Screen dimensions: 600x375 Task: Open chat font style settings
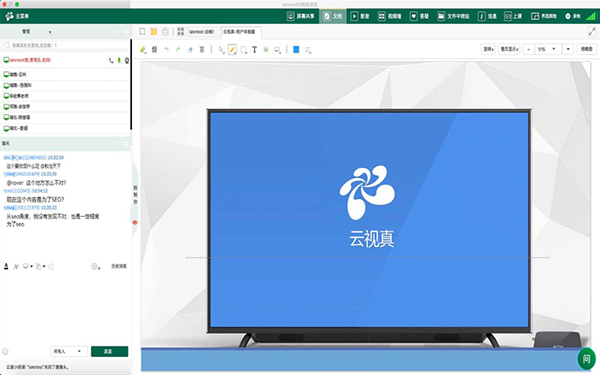pyautogui.click(x=16, y=266)
